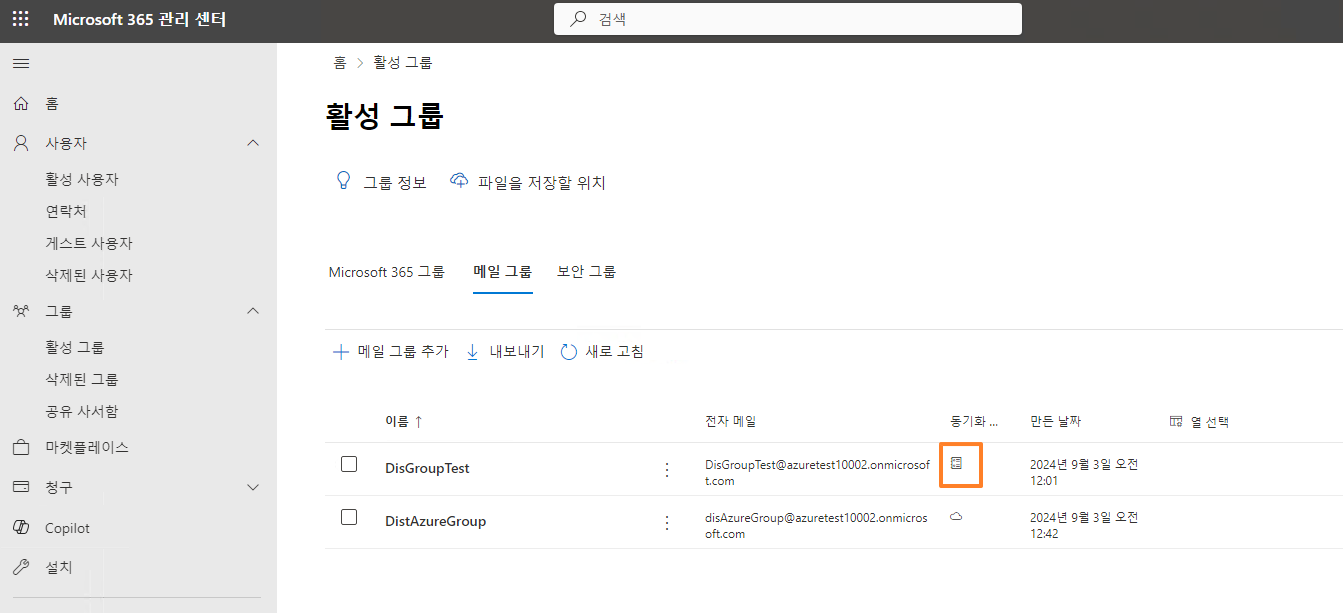Open the more options dots for DisGroupTest
1343x613 pixels.
click(x=667, y=469)
